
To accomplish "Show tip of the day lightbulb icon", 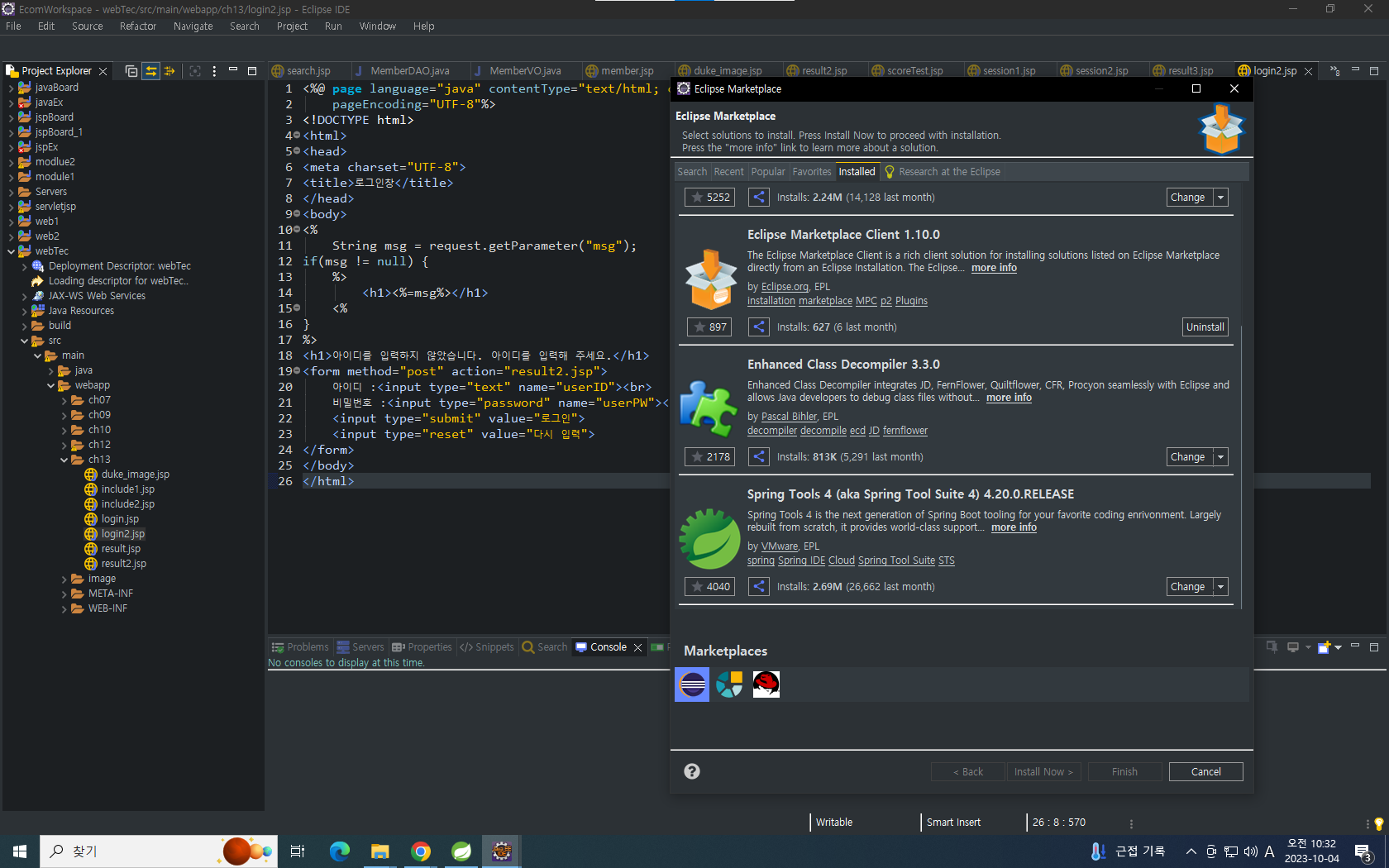I will [x=1379, y=823].
